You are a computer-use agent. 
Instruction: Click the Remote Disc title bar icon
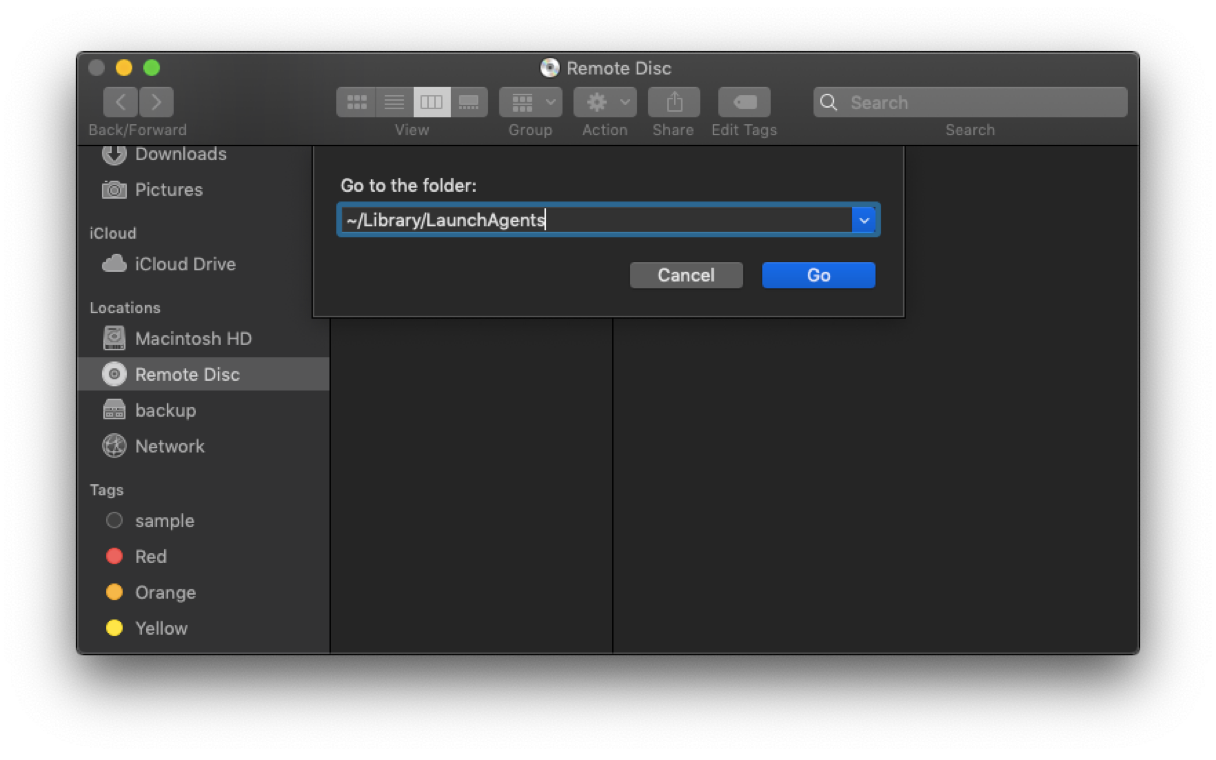tap(550, 68)
